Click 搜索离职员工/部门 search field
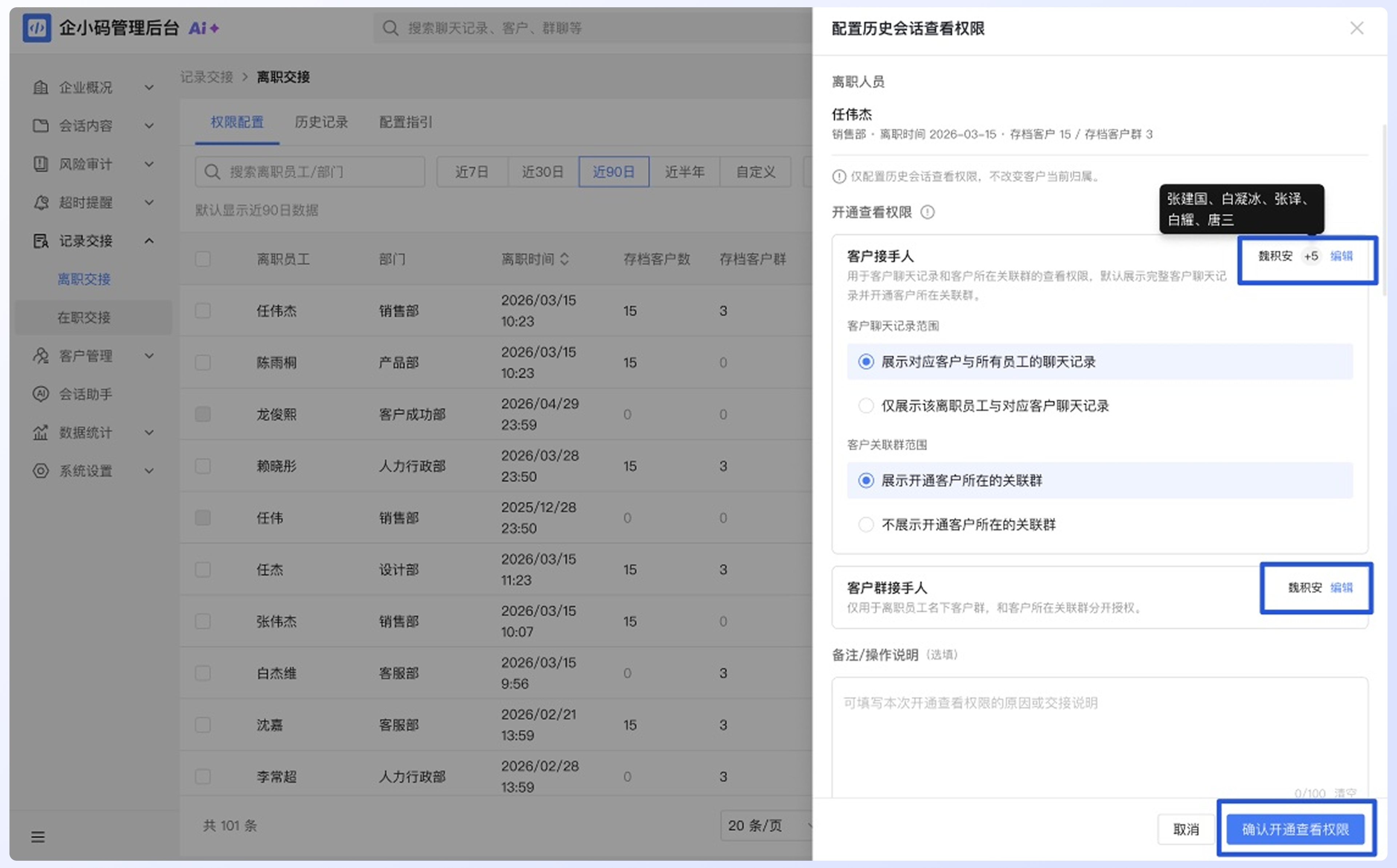The height and width of the screenshot is (868, 1397). pos(310,172)
